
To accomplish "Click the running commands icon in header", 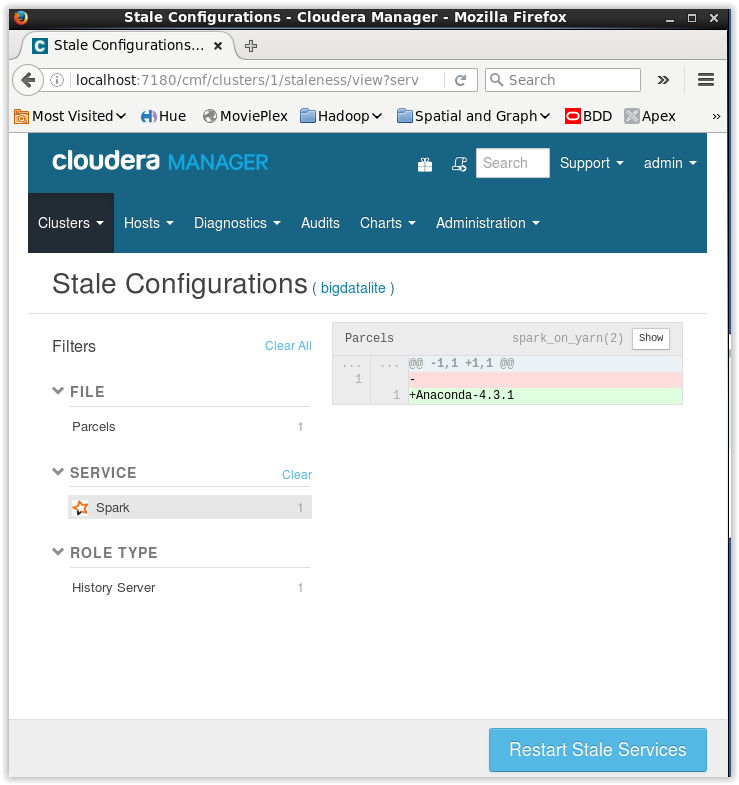I will 459,164.
